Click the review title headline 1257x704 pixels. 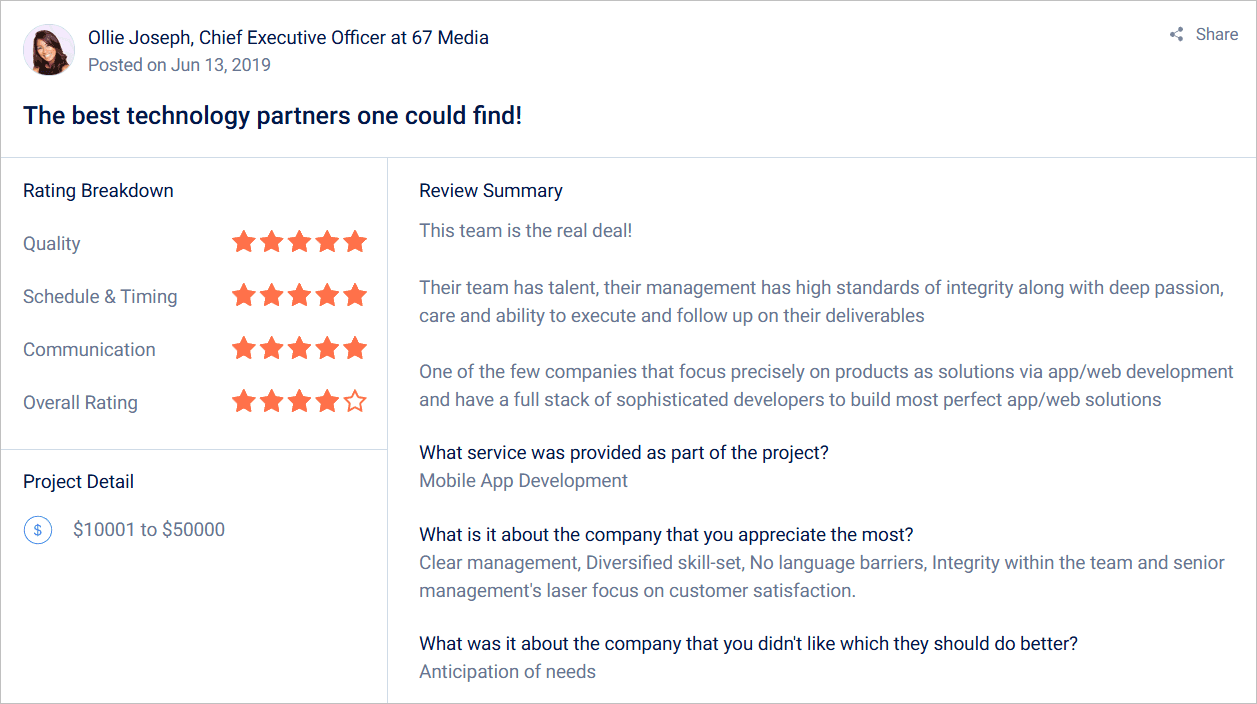[272, 116]
